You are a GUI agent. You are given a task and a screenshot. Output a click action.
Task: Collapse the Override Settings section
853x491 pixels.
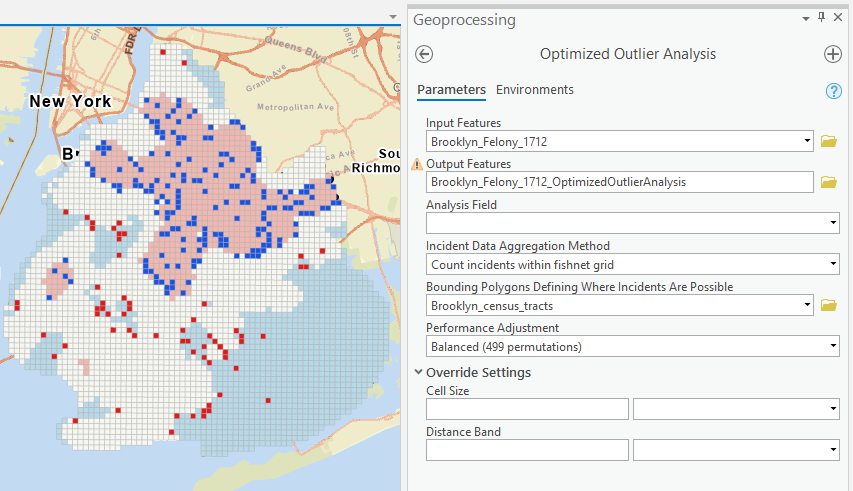tap(418, 373)
